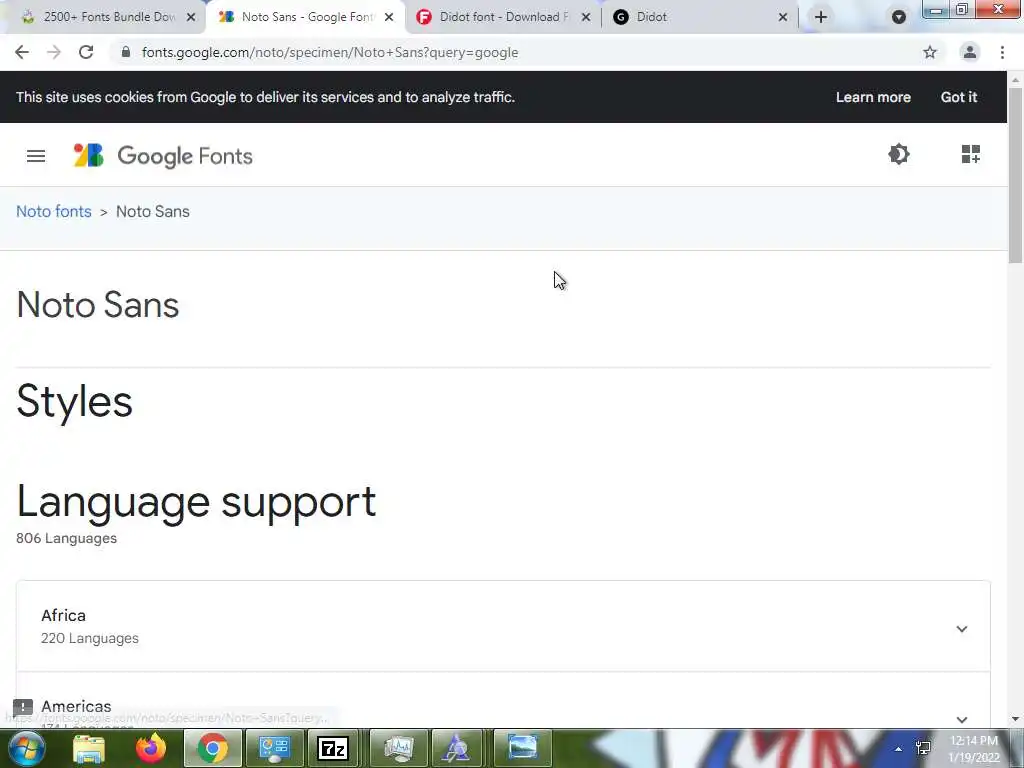This screenshot has height=768, width=1024.
Task: Click the Africa row title
Action: point(63,615)
